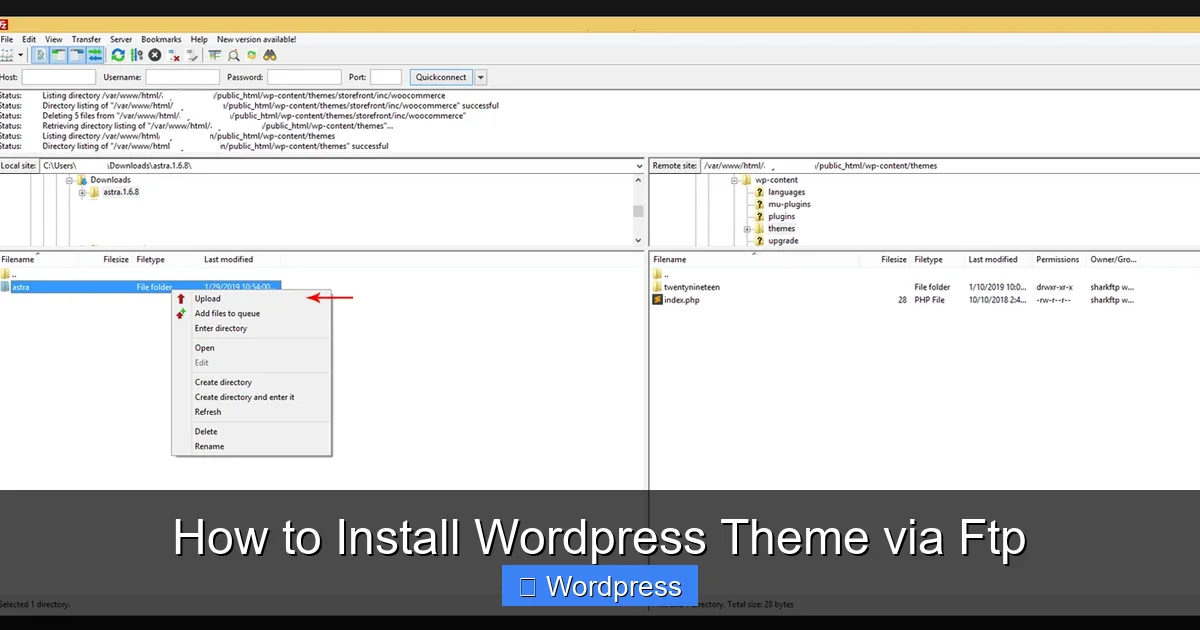The height and width of the screenshot is (630, 1200).
Task: Choose Upload from the context menu
Action: point(251,298)
